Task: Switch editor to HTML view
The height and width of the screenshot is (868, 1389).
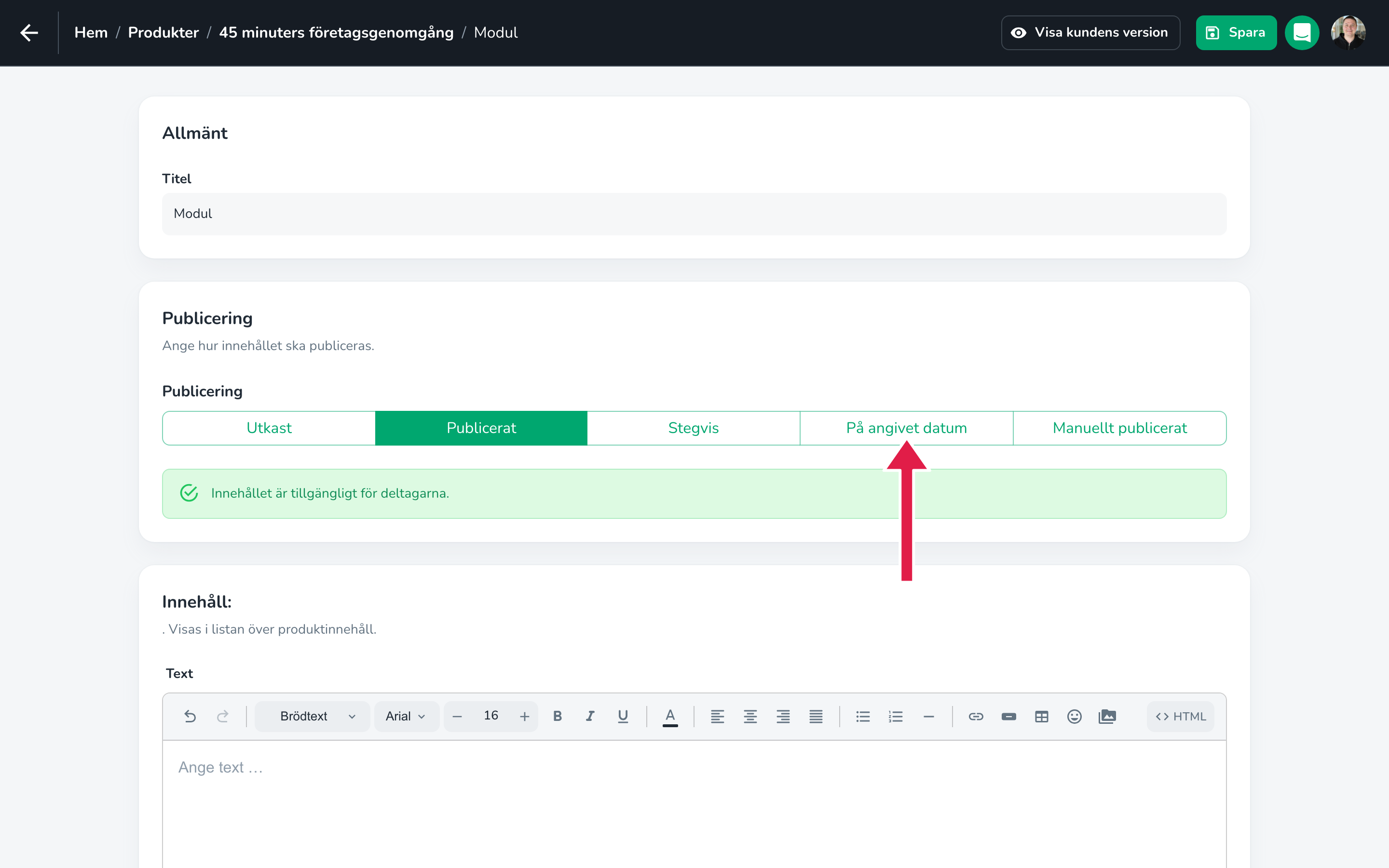Action: tap(1180, 716)
